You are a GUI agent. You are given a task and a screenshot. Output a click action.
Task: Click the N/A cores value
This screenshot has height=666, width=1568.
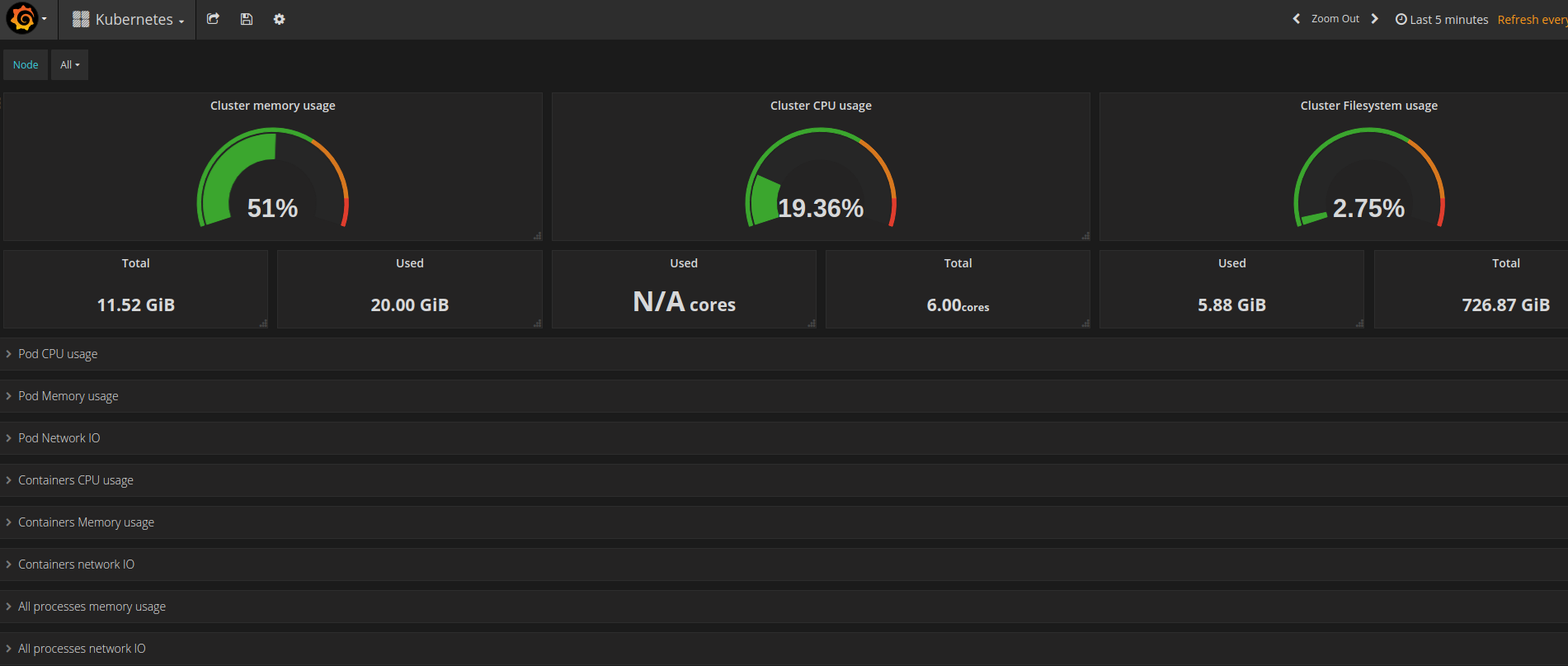[684, 302]
